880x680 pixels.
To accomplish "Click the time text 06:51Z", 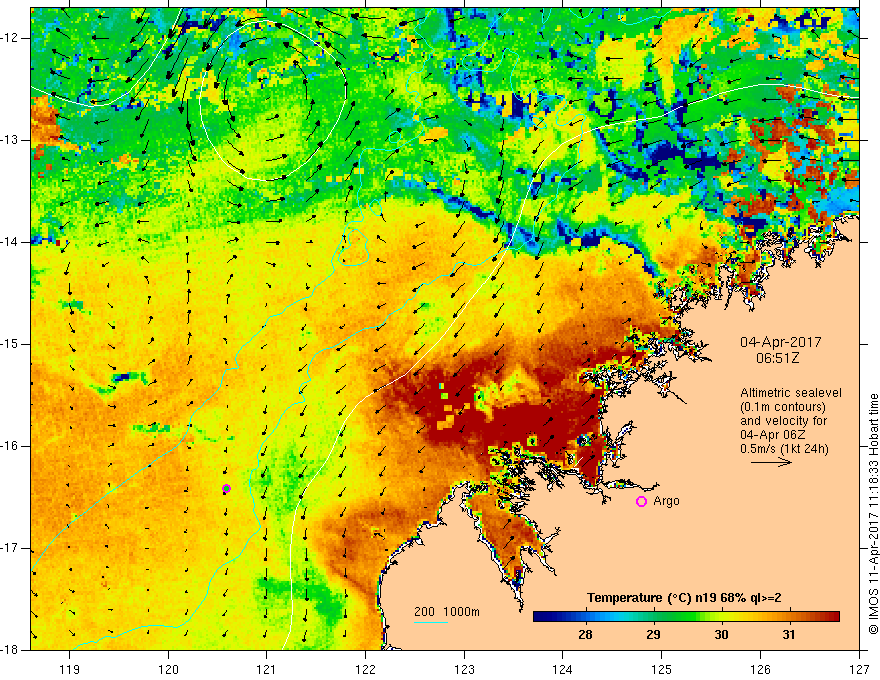I will (777, 358).
